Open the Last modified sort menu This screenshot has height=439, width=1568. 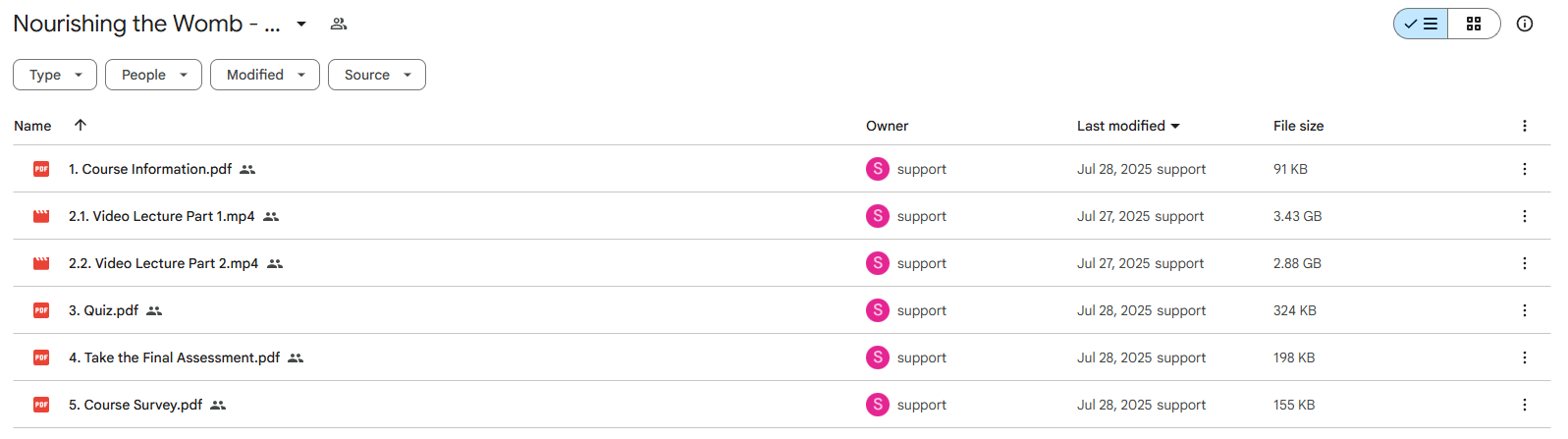[1128, 126]
